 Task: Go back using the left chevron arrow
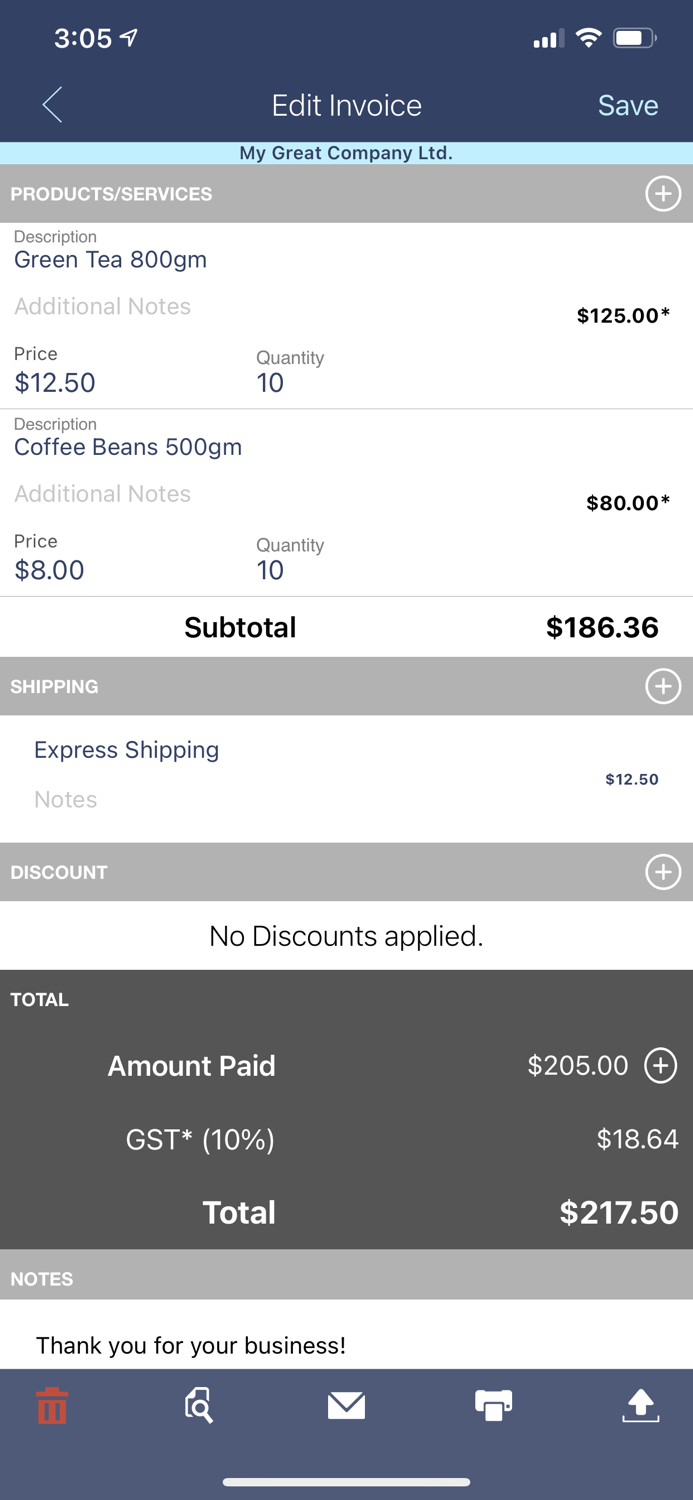(51, 104)
